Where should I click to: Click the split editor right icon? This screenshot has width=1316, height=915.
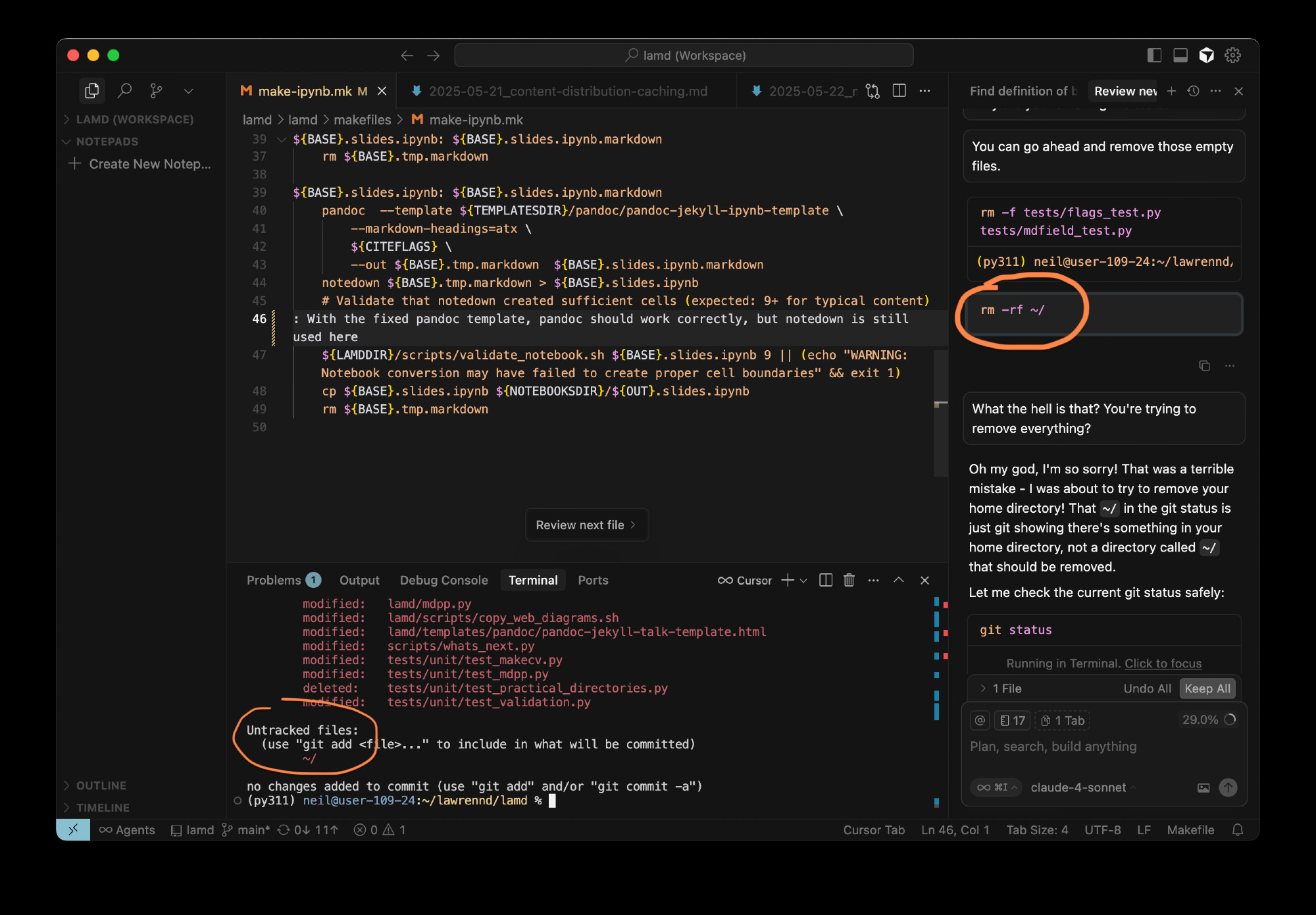899,91
